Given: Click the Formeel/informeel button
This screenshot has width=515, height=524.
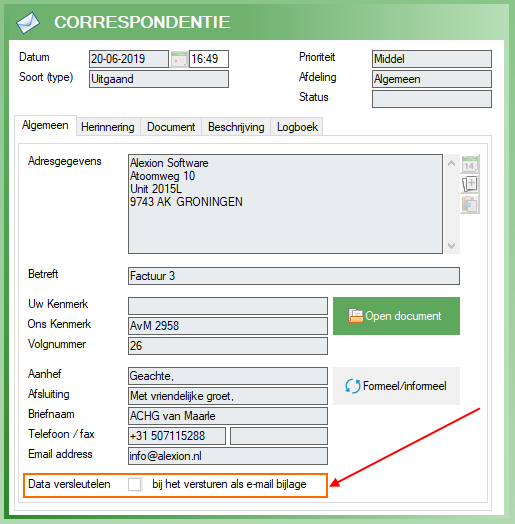Looking at the screenshot, I should click(396, 386).
